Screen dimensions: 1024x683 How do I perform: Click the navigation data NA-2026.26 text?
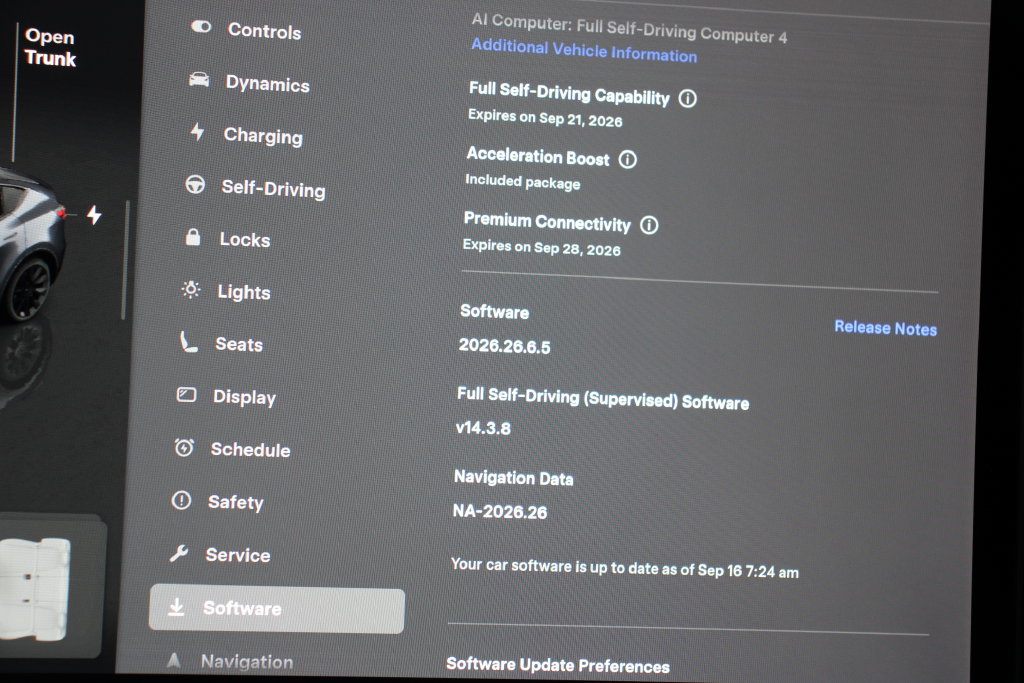coord(500,511)
